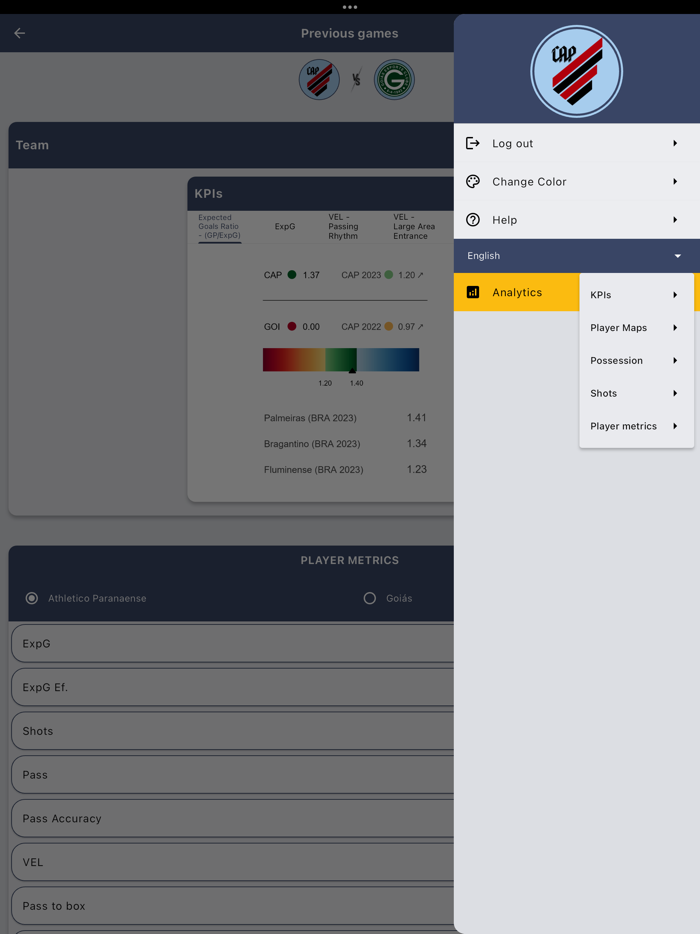Open the three-dot handle at top
Screen dimensions: 700x934
pyautogui.click(x=350, y=7)
